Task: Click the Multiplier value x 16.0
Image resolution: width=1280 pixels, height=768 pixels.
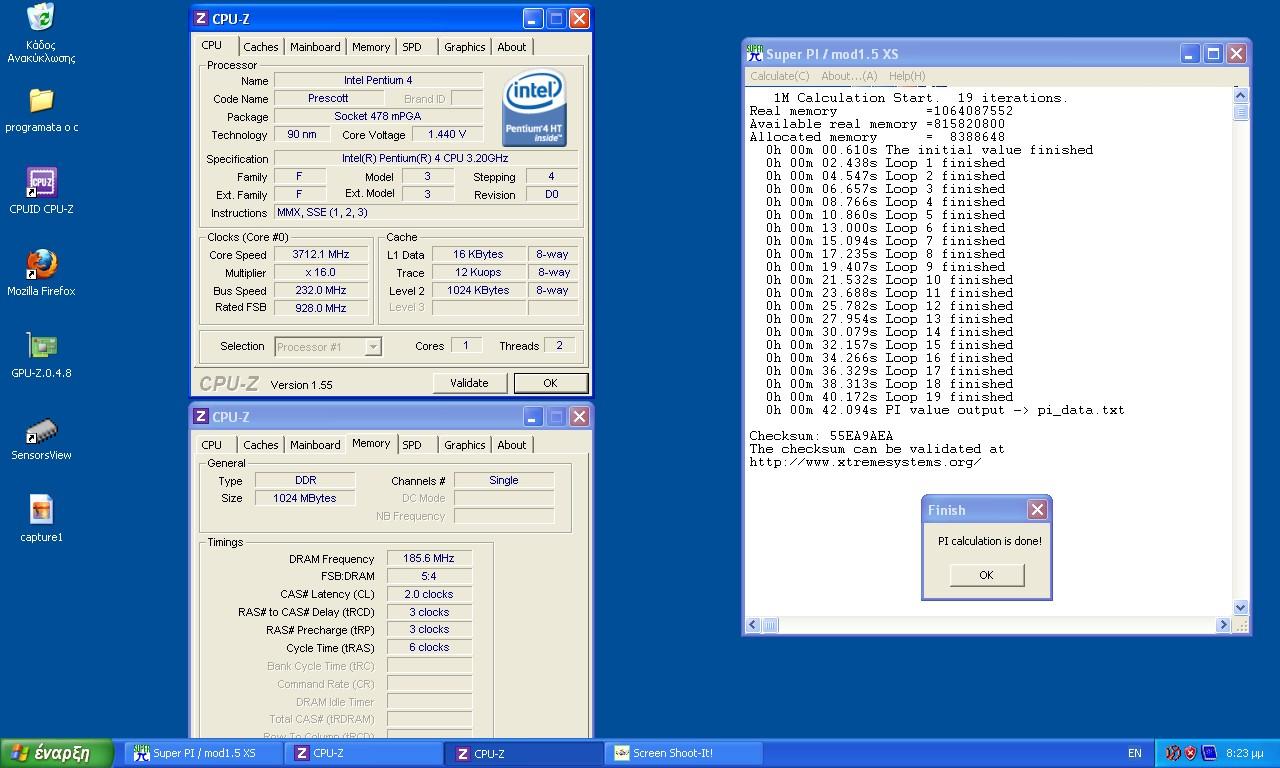Action: click(320, 273)
